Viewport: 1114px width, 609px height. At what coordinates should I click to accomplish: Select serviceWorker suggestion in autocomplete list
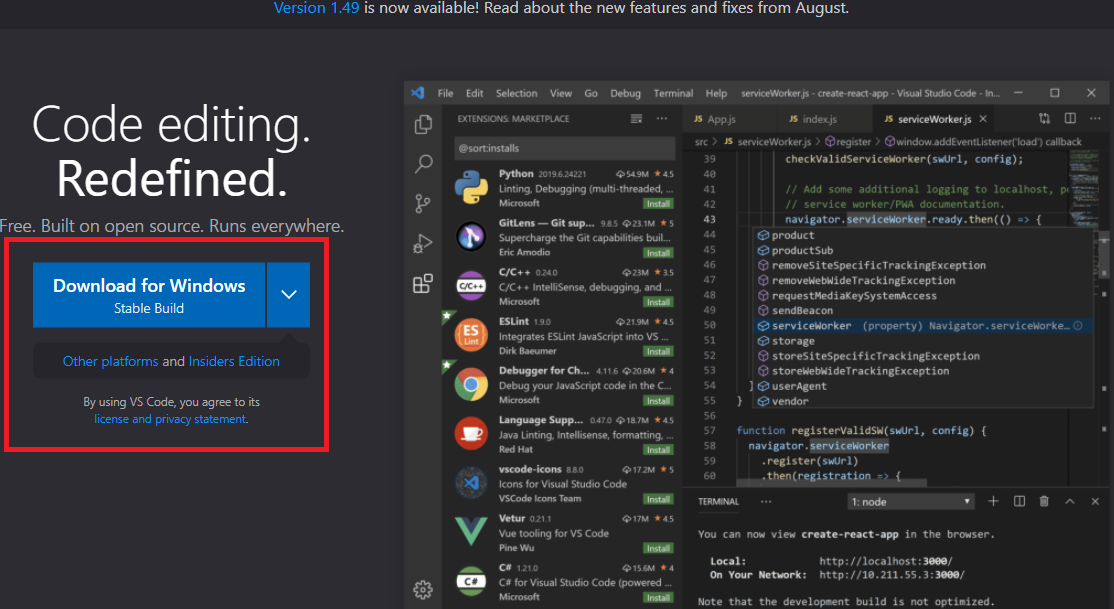point(923,325)
